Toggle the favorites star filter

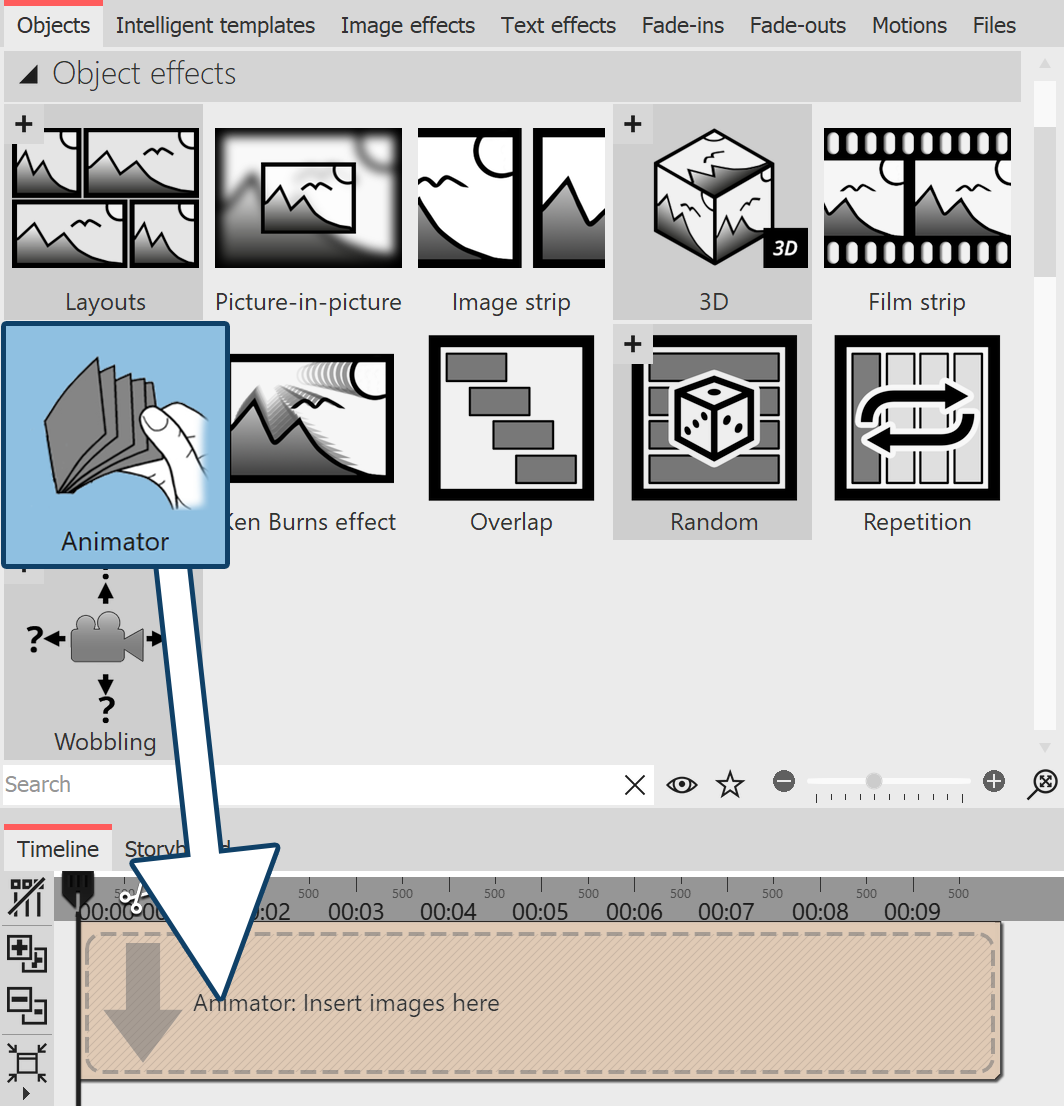[730, 784]
